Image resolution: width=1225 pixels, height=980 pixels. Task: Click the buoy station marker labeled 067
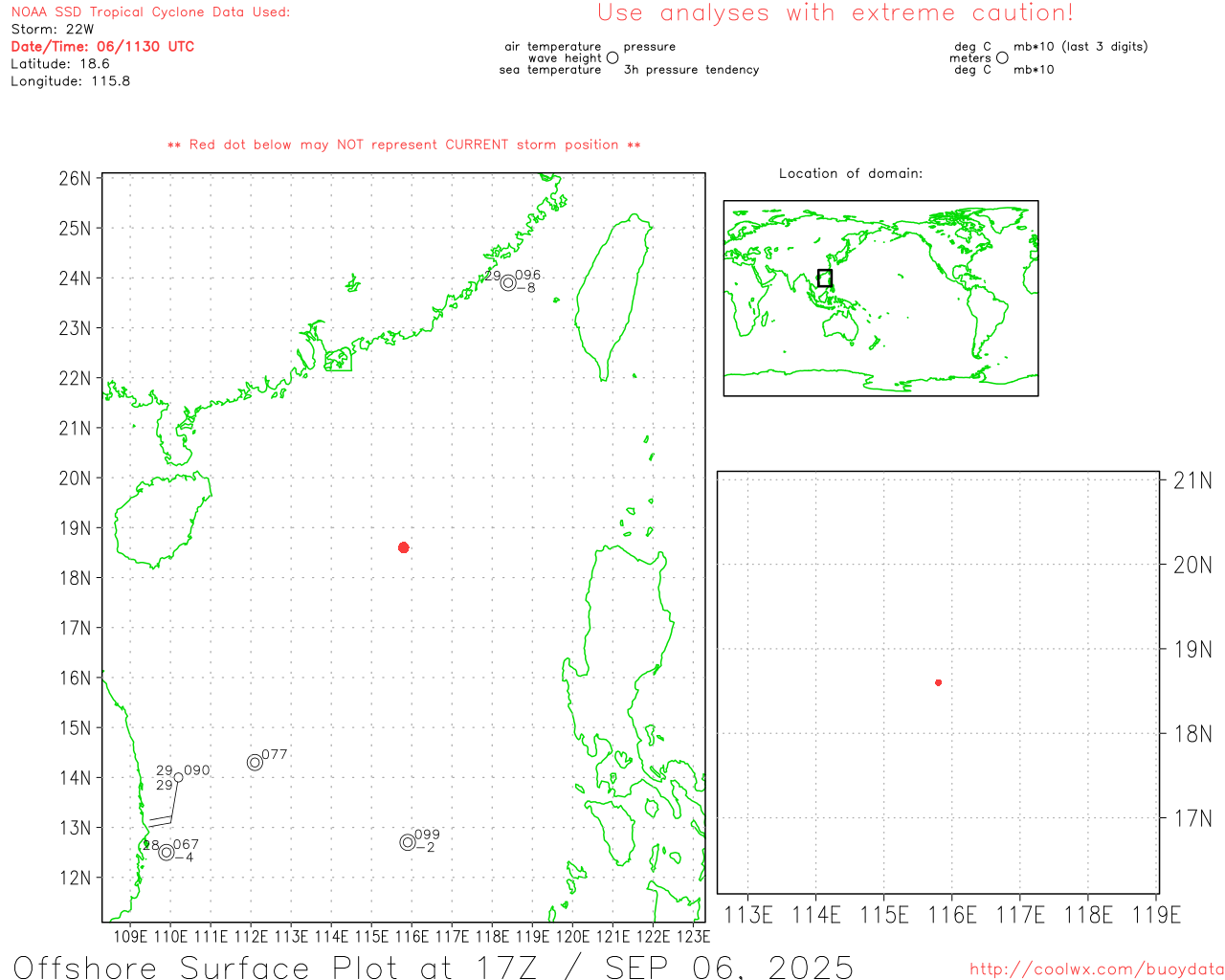167,852
